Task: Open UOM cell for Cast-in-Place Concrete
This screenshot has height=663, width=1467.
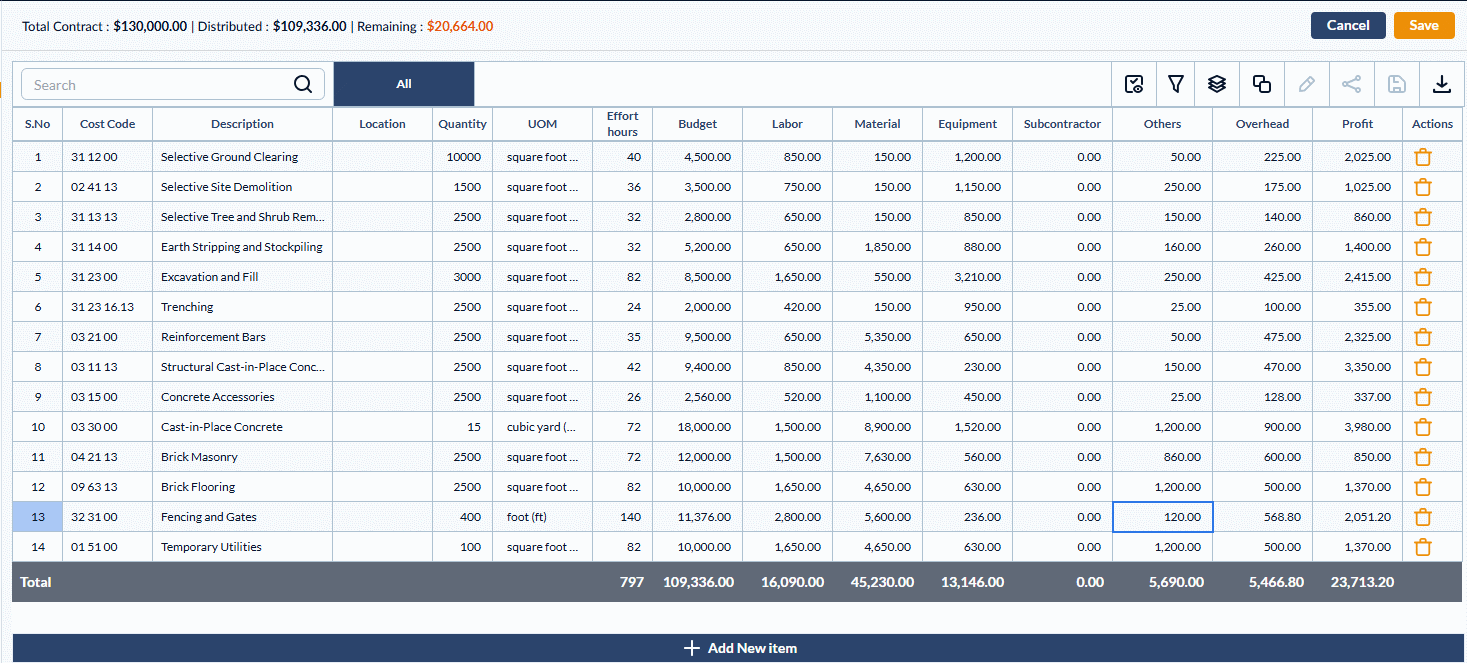Action: [x=542, y=427]
